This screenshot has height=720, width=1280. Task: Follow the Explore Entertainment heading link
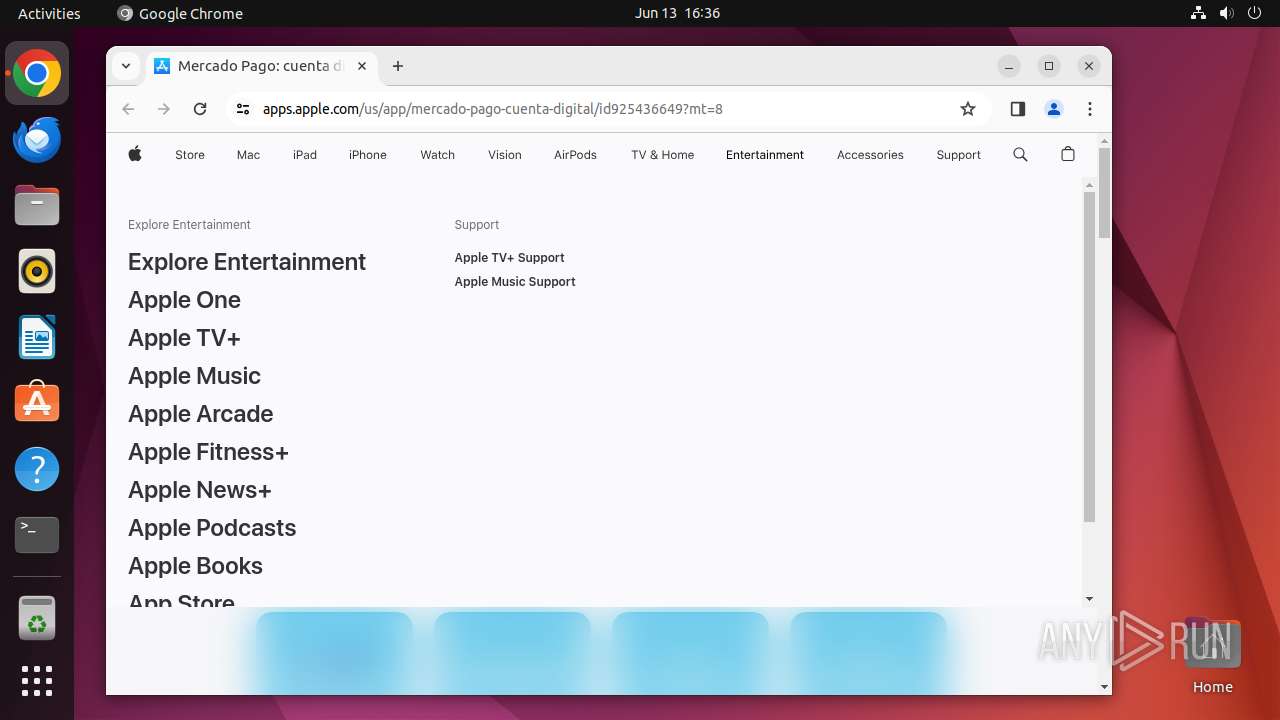(x=247, y=262)
